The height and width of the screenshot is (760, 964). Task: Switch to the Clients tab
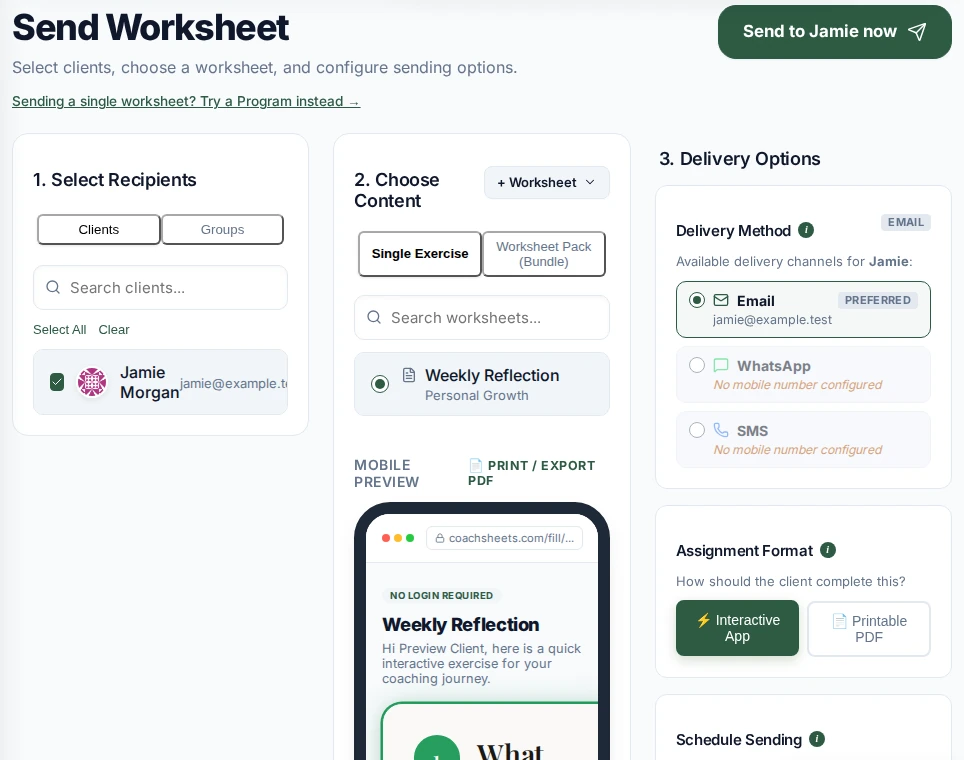99,229
